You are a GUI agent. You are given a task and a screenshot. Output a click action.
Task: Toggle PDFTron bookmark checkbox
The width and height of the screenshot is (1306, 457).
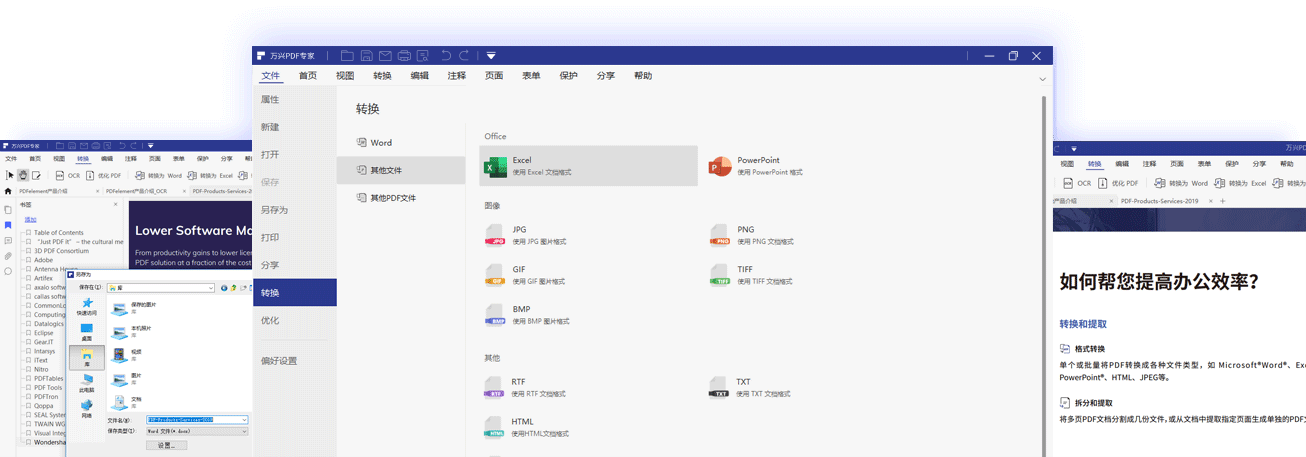click(29, 397)
